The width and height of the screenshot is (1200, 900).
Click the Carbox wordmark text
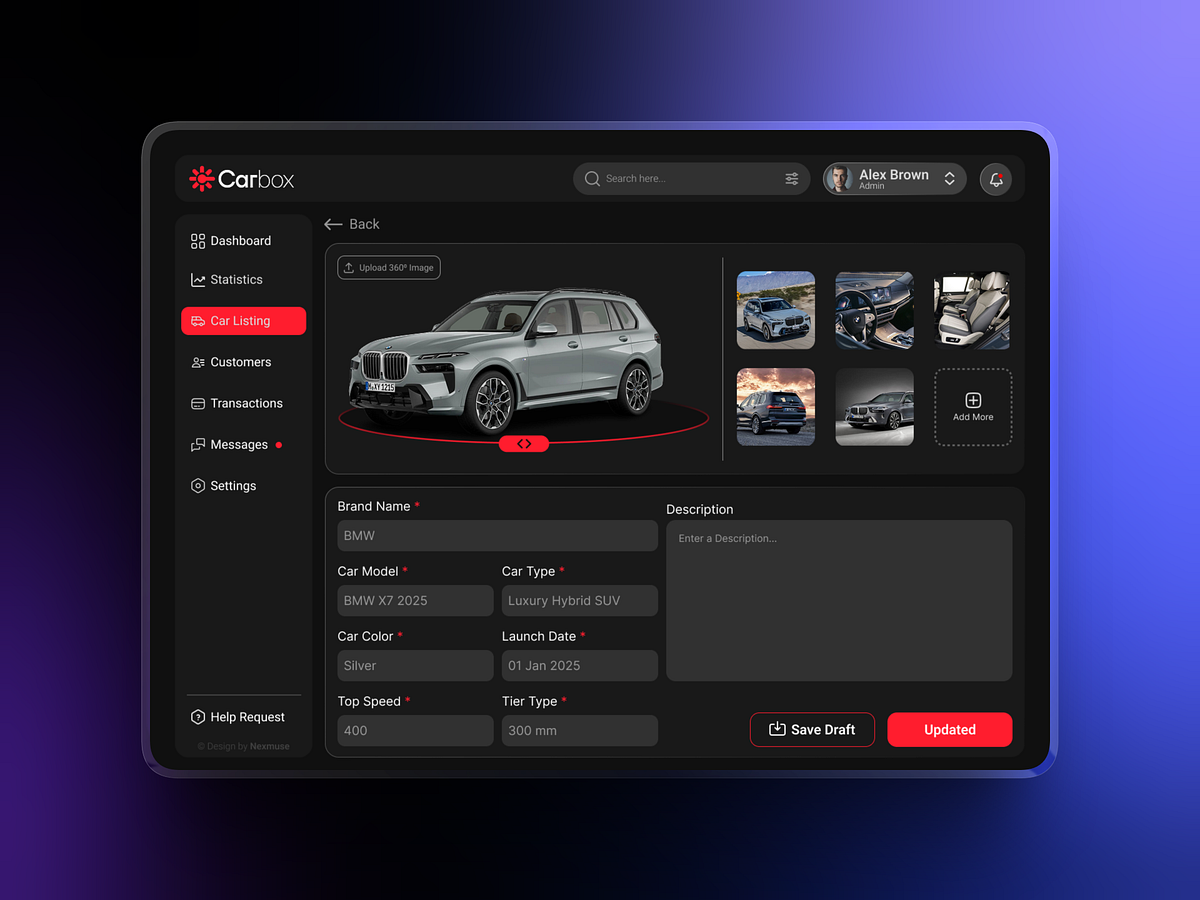(256, 180)
